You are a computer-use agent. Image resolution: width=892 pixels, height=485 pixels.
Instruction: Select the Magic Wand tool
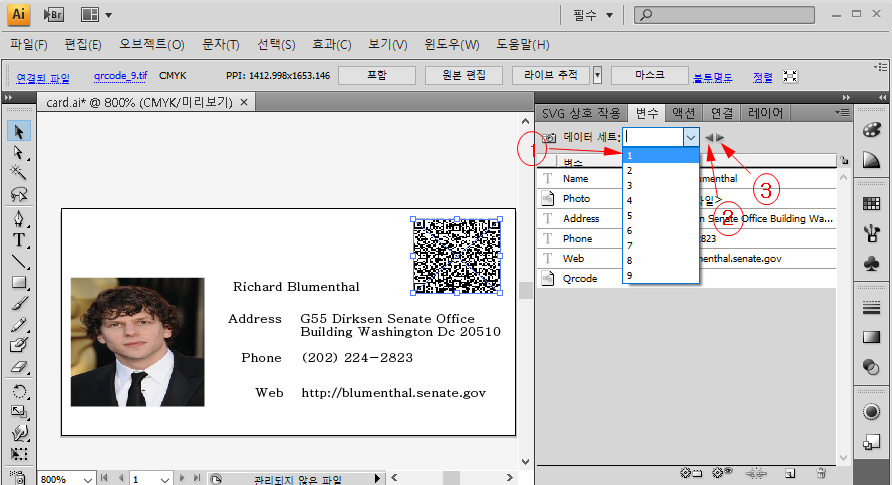coord(18,173)
